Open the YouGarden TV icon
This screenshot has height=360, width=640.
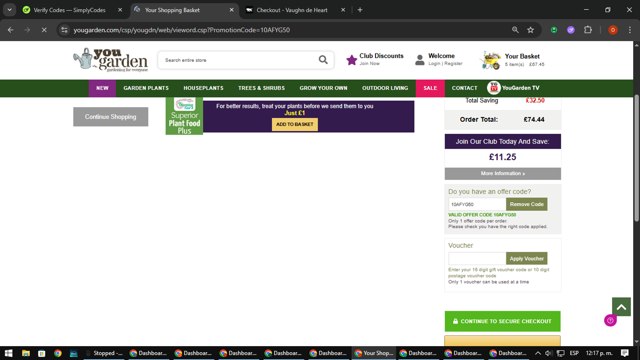pyautogui.click(x=493, y=88)
